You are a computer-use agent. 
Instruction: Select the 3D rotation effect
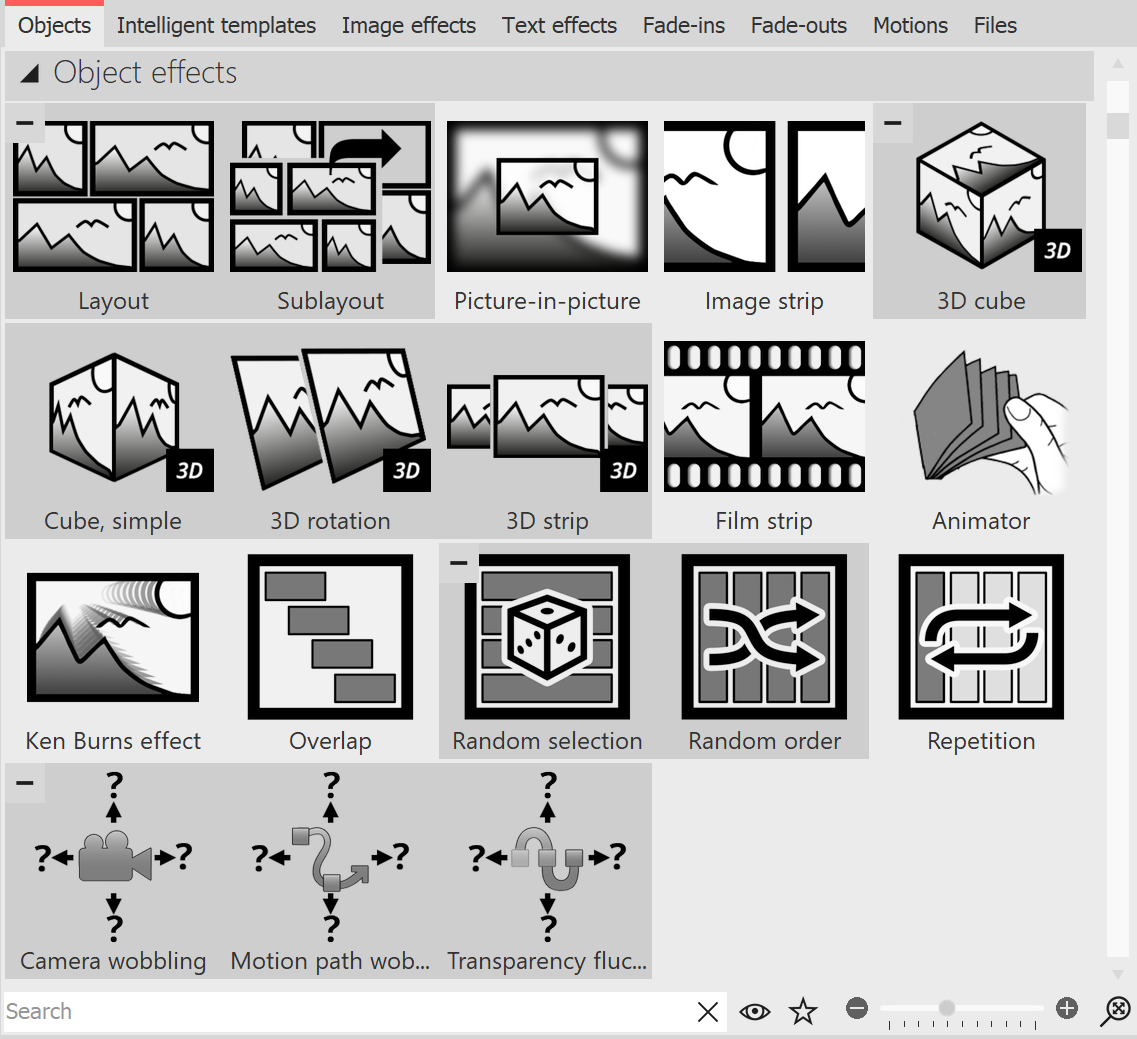pyautogui.click(x=330, y=416)
